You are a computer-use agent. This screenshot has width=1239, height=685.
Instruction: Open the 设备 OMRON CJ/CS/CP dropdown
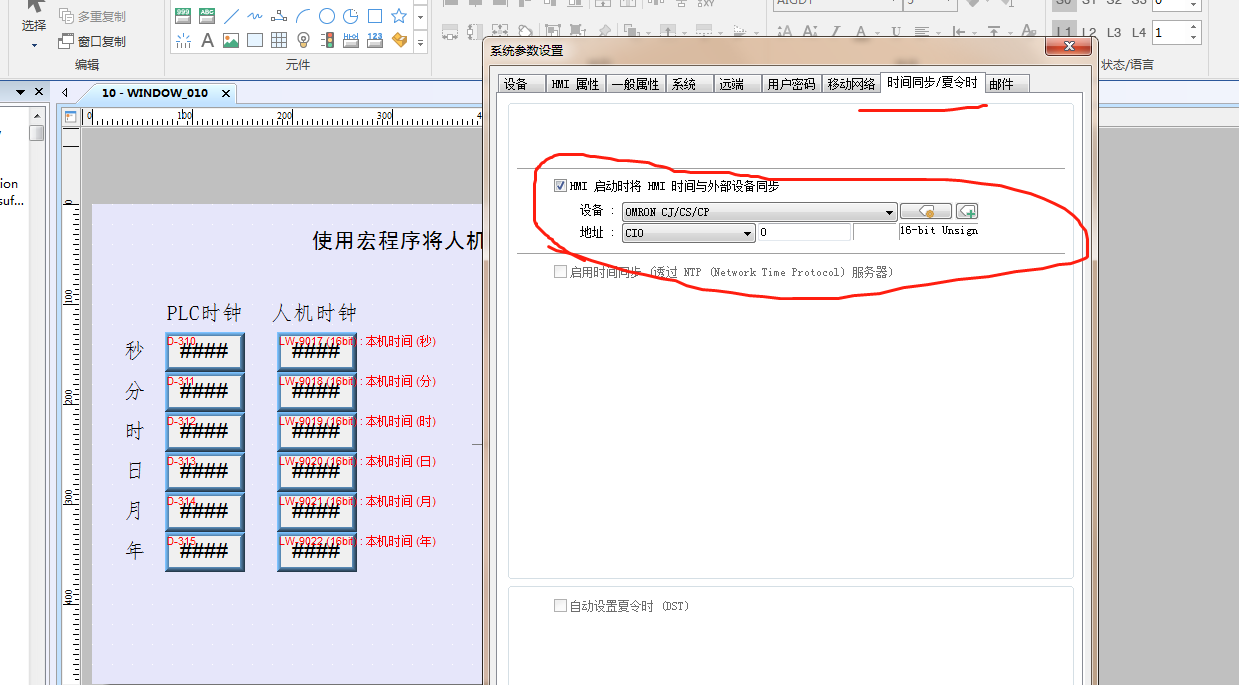click(x=889, y=212)
